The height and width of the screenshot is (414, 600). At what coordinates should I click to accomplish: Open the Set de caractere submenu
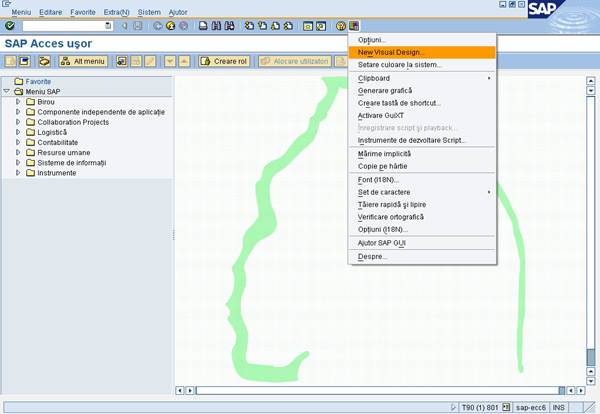422,192
